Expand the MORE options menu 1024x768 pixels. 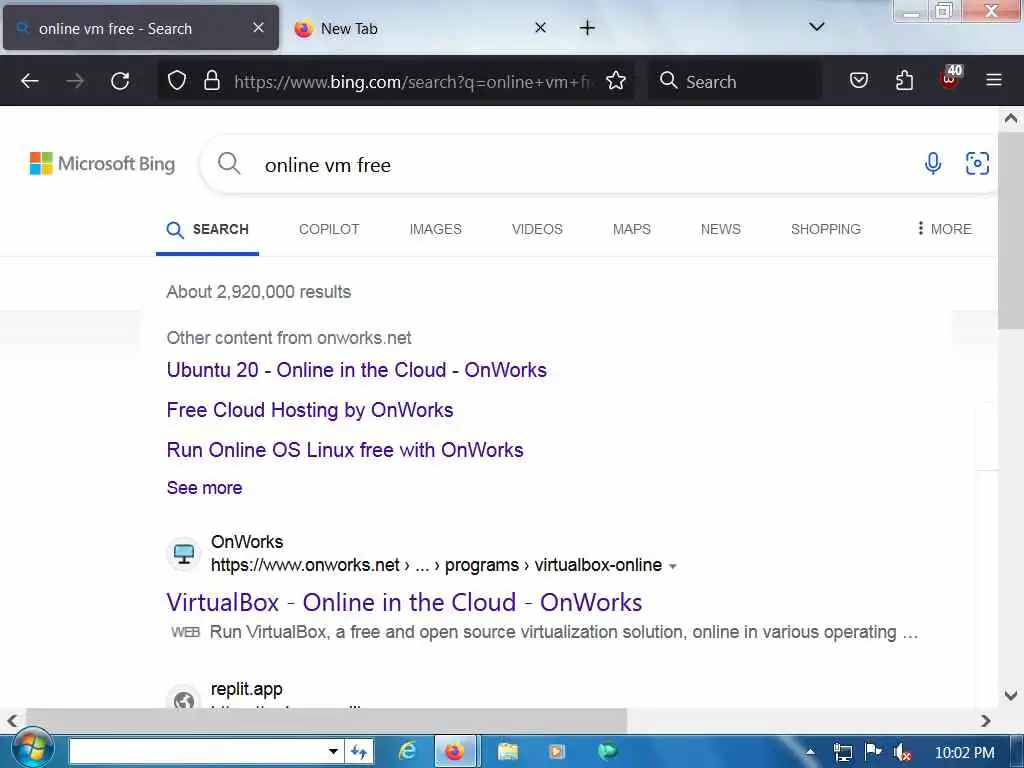944,229
